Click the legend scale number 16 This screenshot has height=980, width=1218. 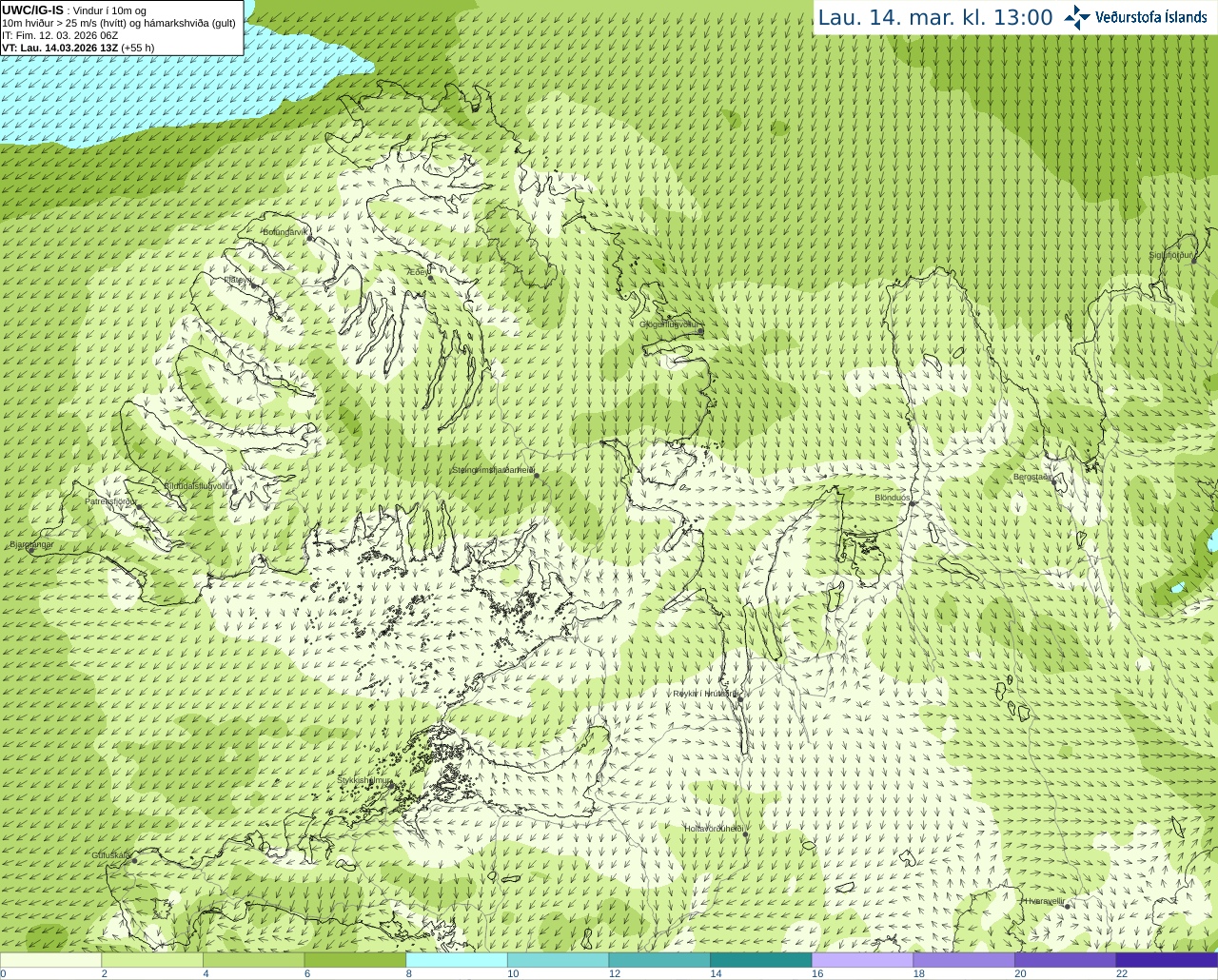pyautogui.click(x=817, y=973)
